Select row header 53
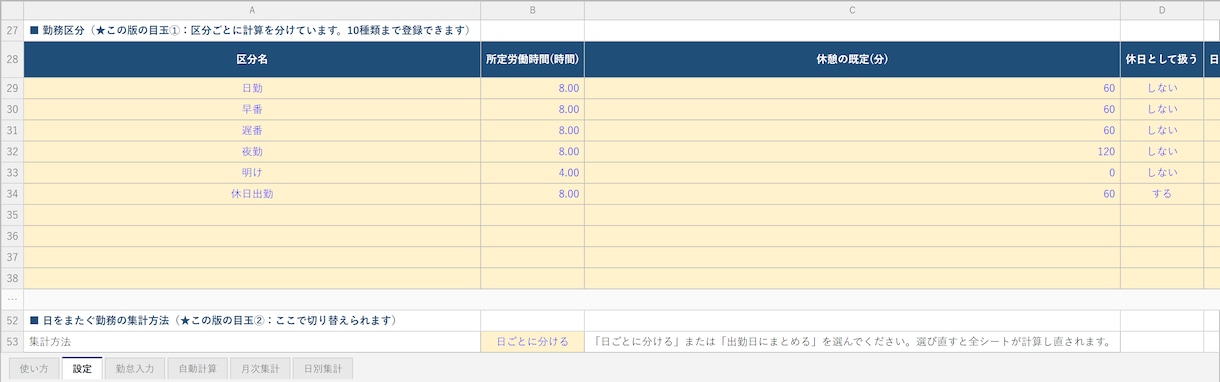Viewport: 1220px width, 382px height. [12, 341]
